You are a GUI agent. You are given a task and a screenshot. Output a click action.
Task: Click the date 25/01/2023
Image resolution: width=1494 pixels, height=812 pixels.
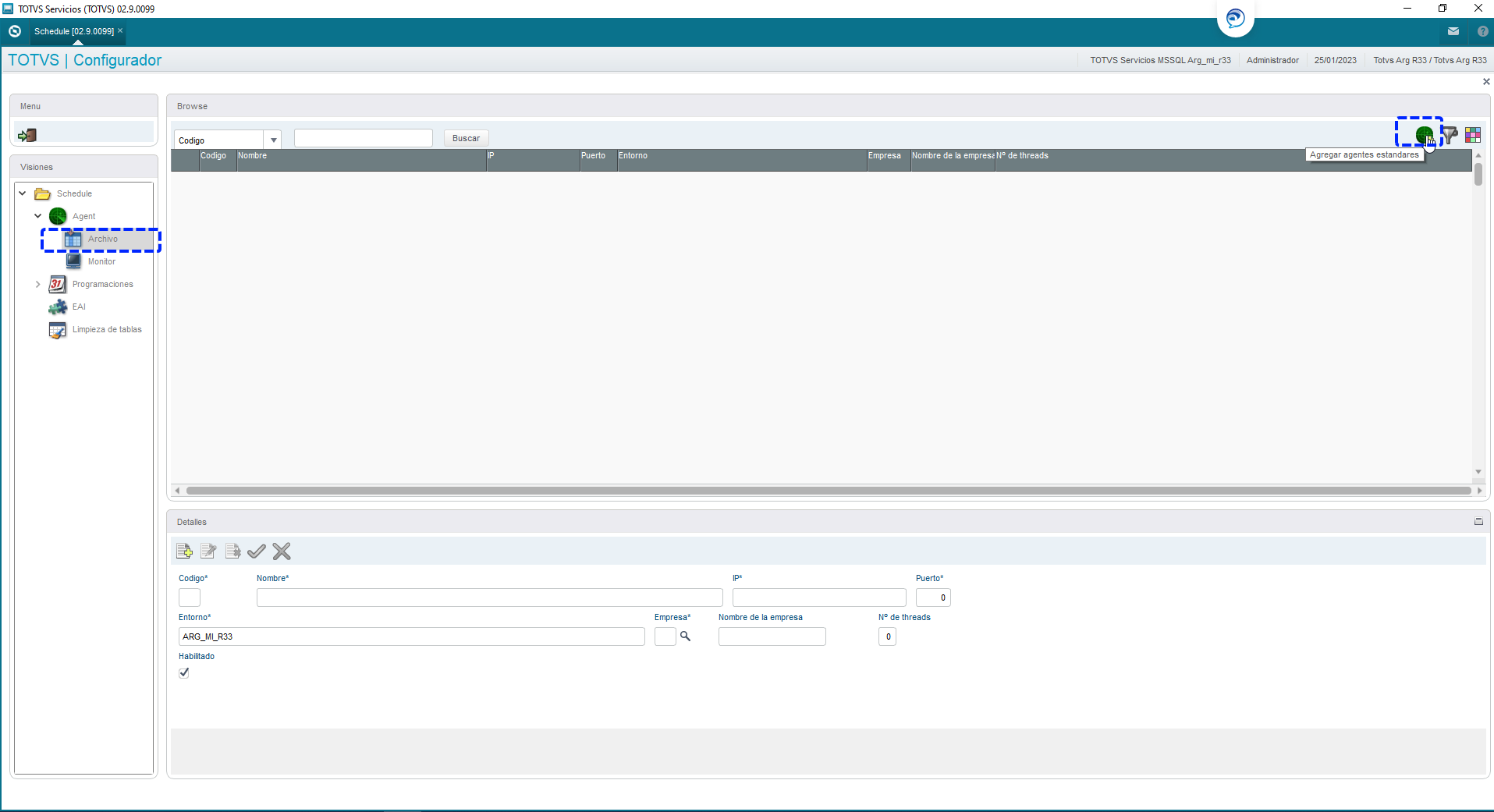(x=1335, y=60)
